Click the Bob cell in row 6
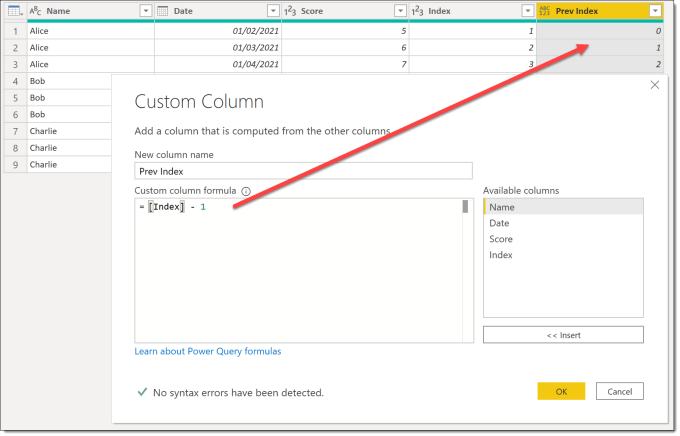The image size is (680, 436). [69, 115]
